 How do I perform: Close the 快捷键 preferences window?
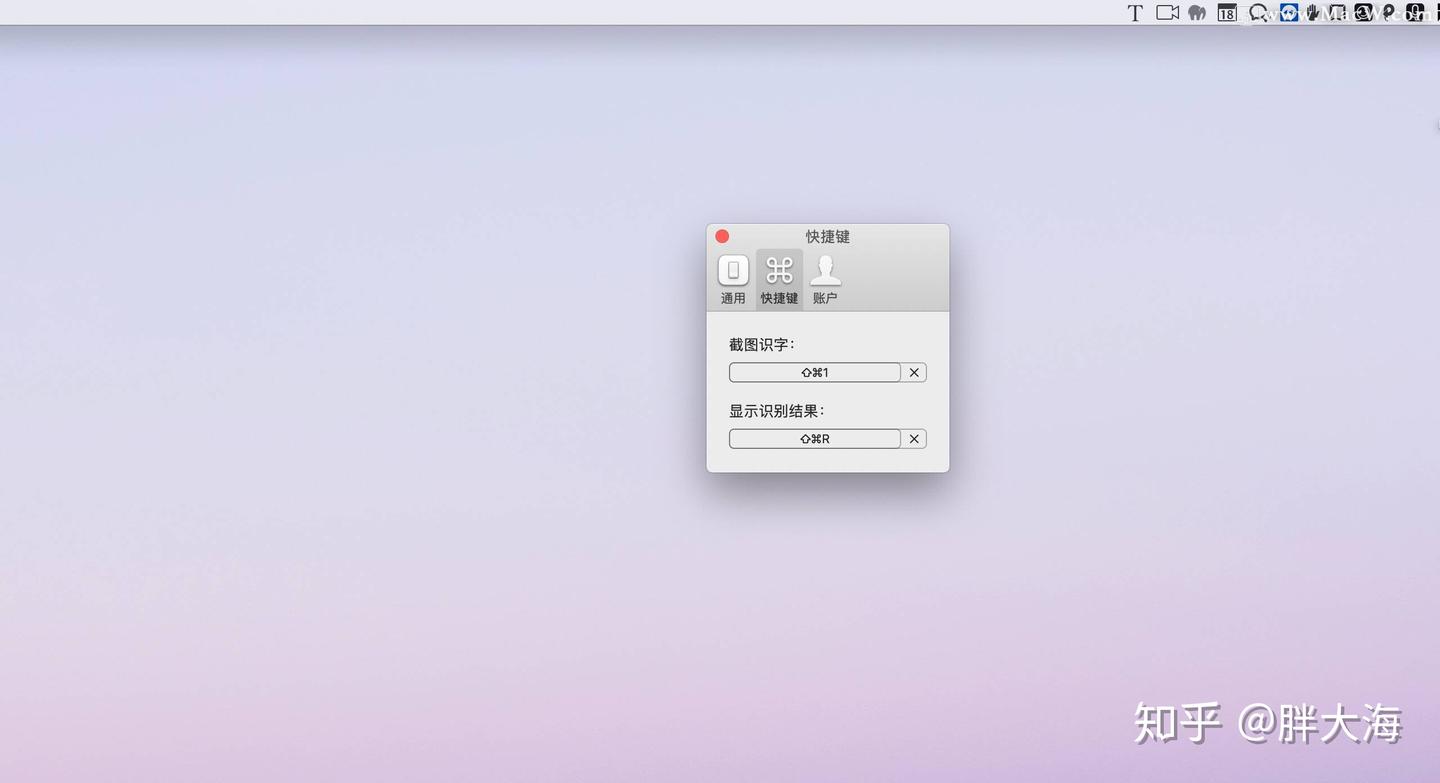[x=722, y=236]
